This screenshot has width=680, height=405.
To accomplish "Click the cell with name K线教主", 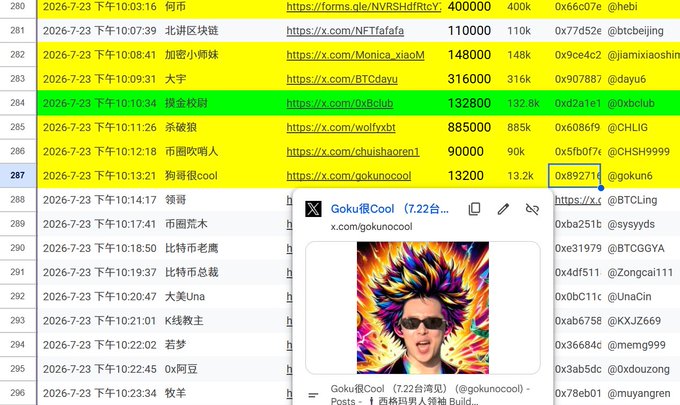I will coord(184,321).
